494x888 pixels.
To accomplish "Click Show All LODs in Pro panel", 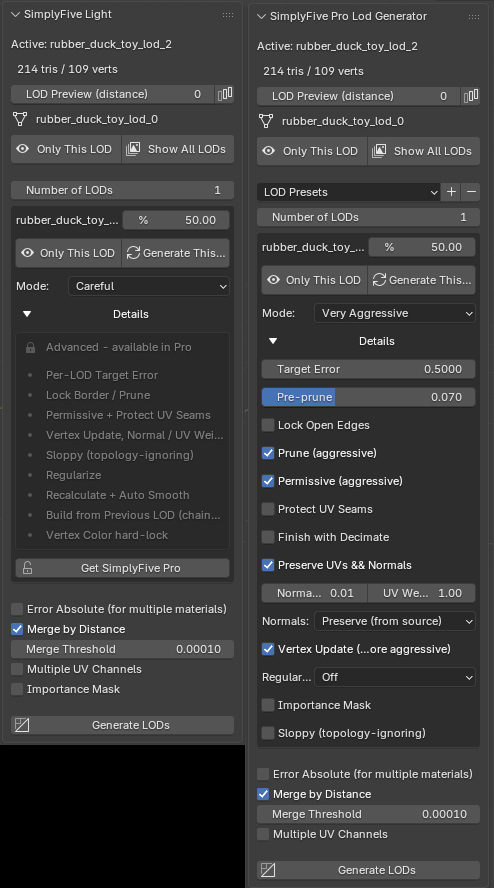I will (x=424, y=151).
